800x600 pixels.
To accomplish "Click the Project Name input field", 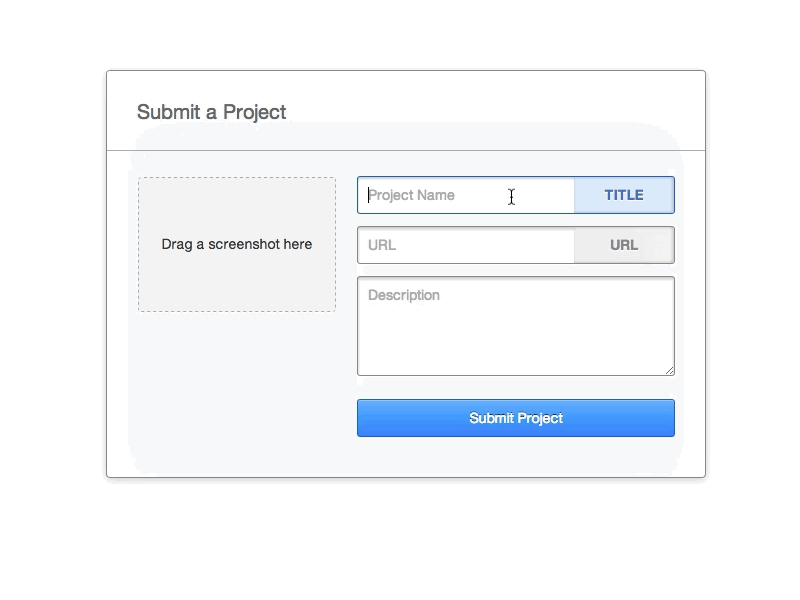I will pyautogui.click(x=466, y=195).
